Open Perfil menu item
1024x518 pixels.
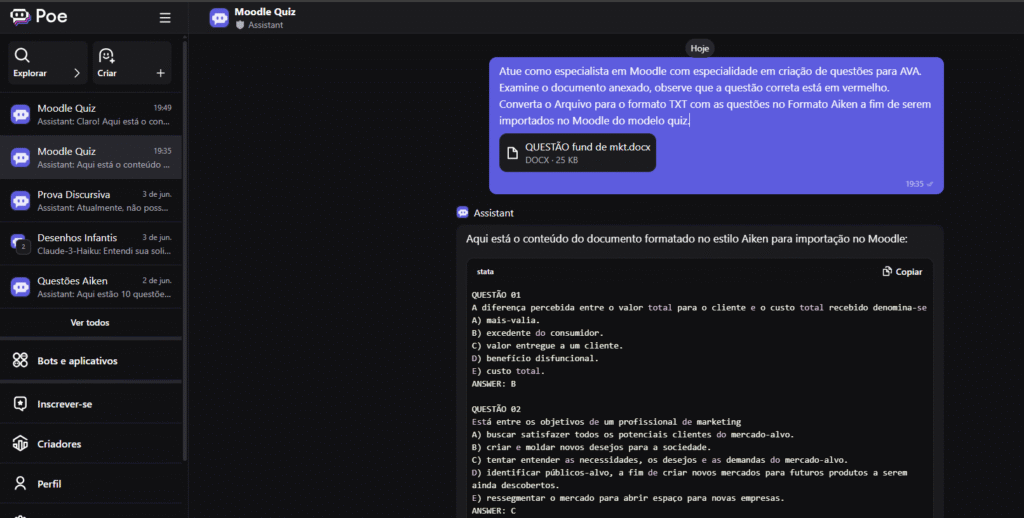tap(91, 483)
